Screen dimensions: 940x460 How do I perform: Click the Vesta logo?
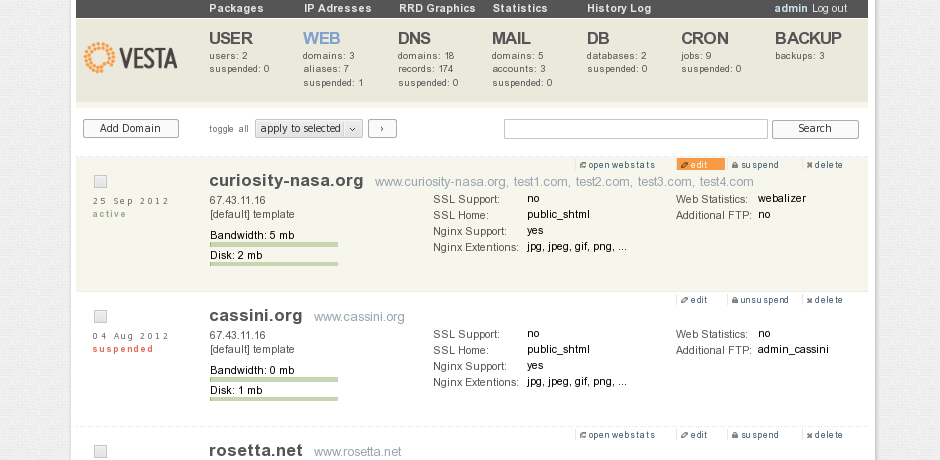point(131,58)
